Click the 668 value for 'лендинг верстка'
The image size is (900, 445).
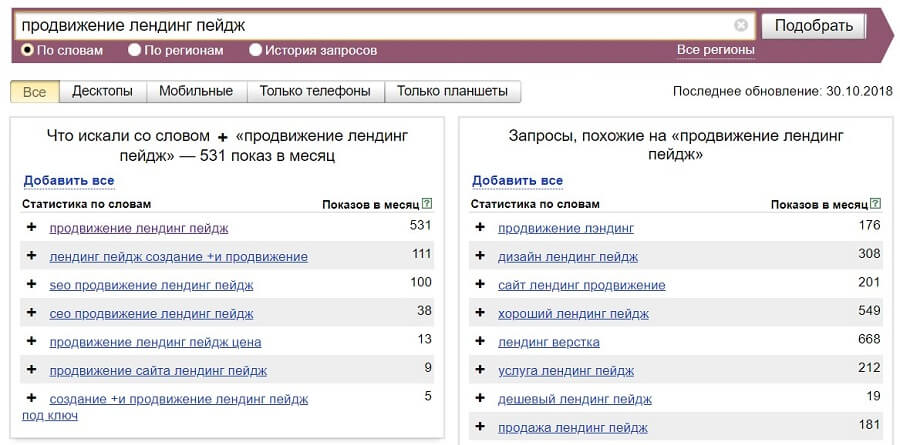(x=868, y=339)
